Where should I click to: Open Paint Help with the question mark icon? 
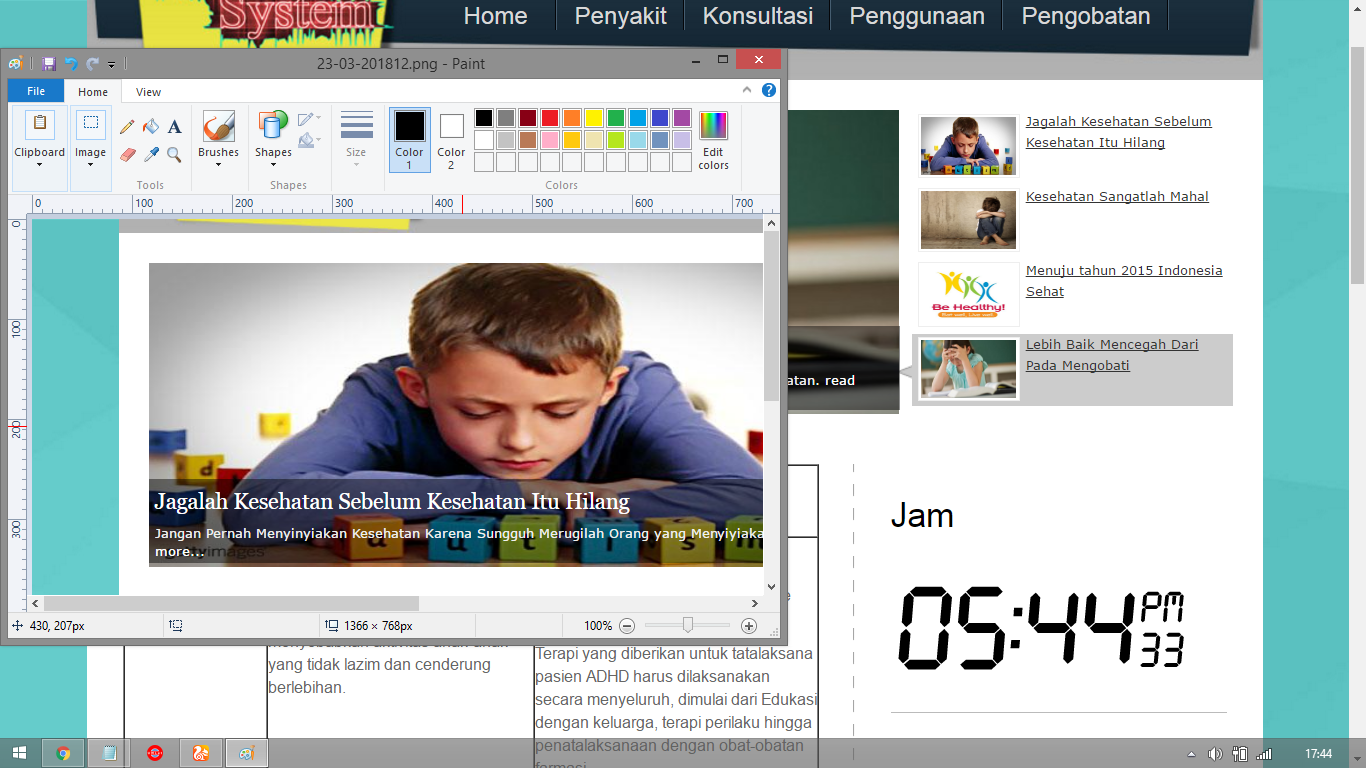pos(768,90)
